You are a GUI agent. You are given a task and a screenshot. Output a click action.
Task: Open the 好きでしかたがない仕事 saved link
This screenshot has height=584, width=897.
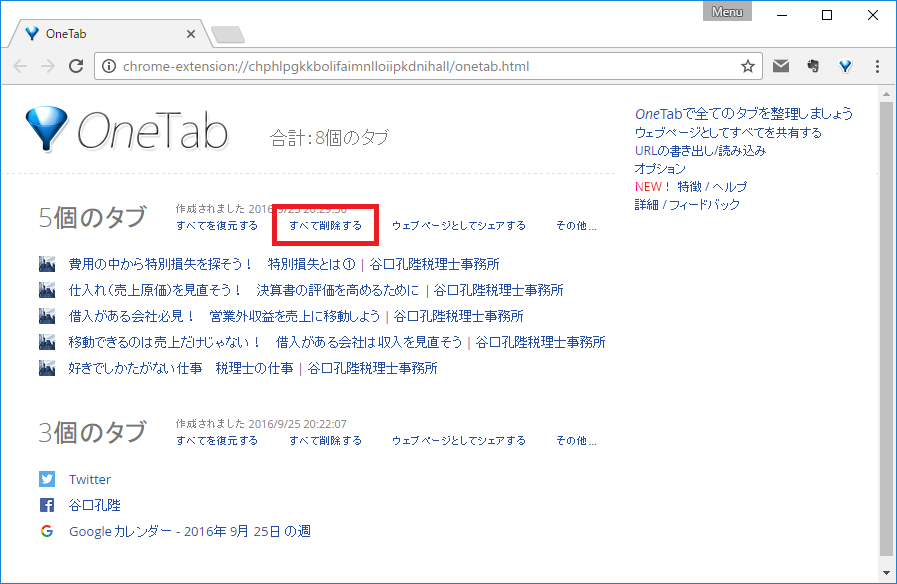coord(180,368)
